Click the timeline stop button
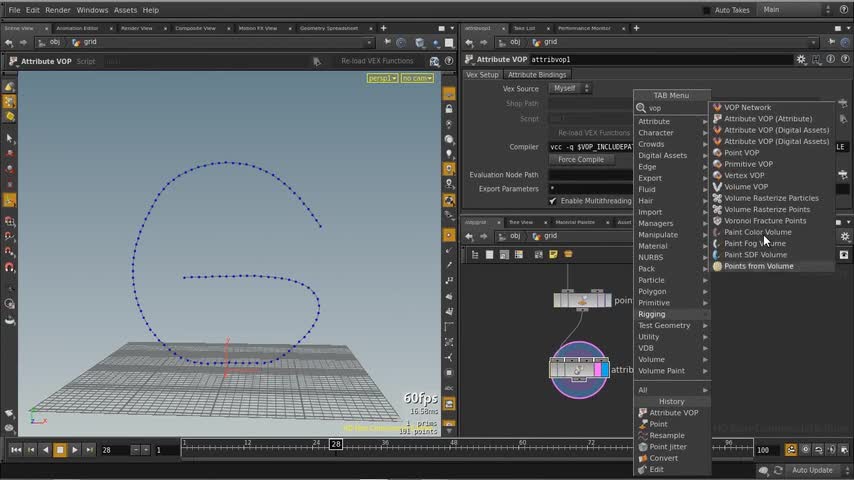 tap(60, 450)
